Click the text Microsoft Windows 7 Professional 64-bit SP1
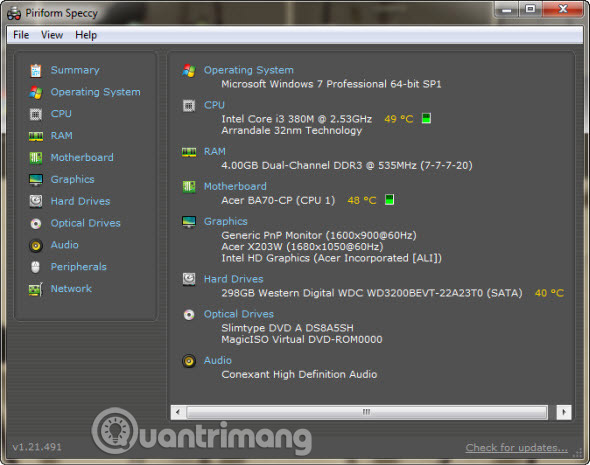This screenshot has width=590, height=465. (331, 84)
